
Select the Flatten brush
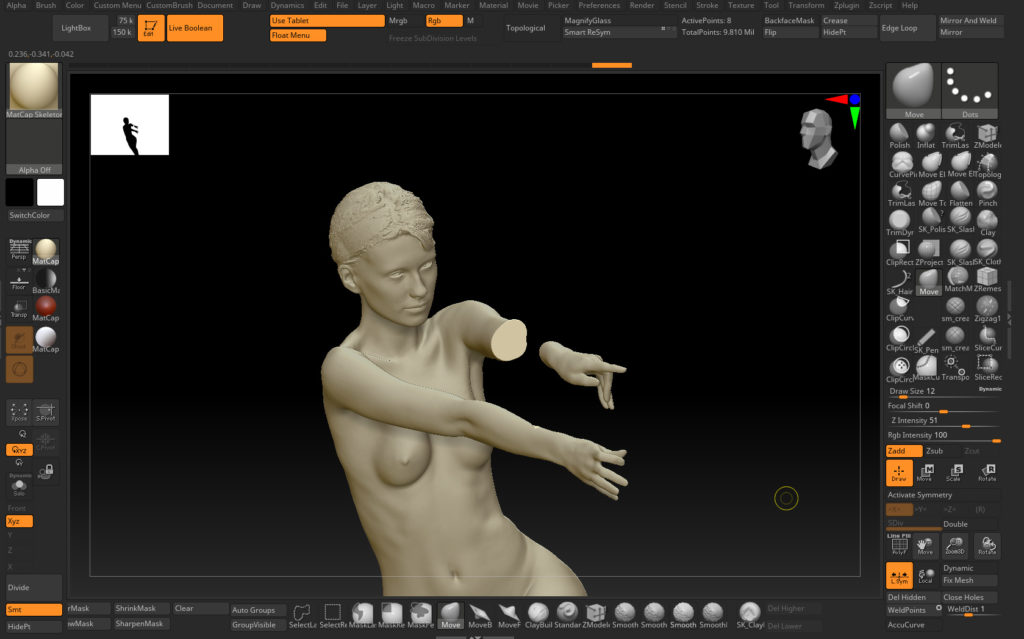959,189
